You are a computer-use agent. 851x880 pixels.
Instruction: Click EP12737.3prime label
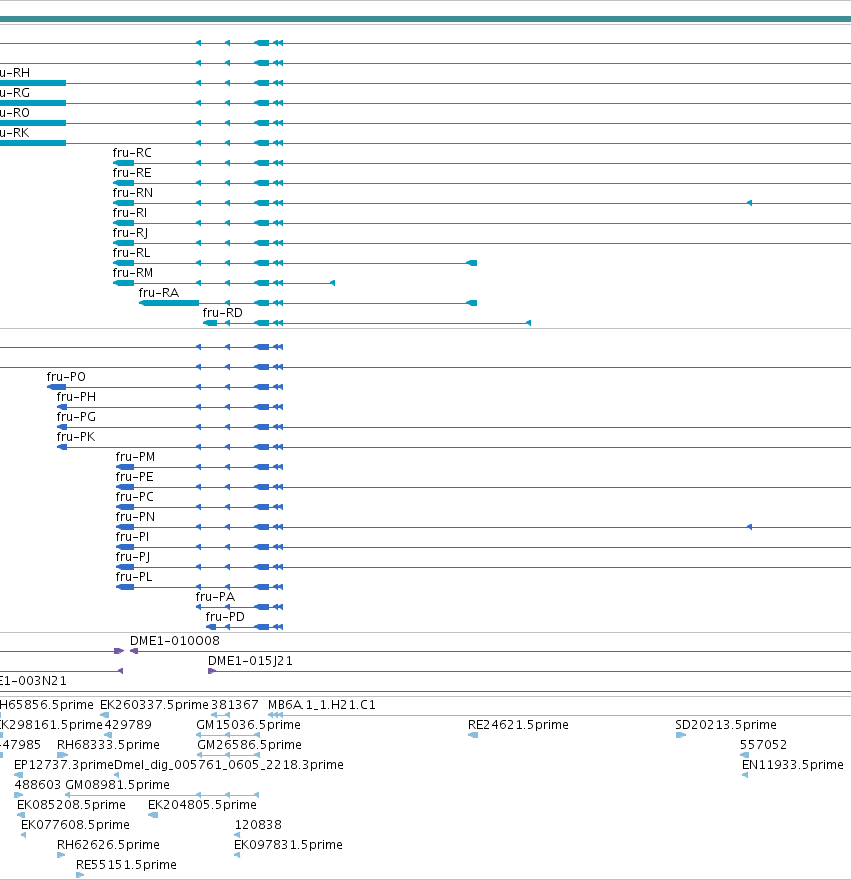tap(63, 765)
